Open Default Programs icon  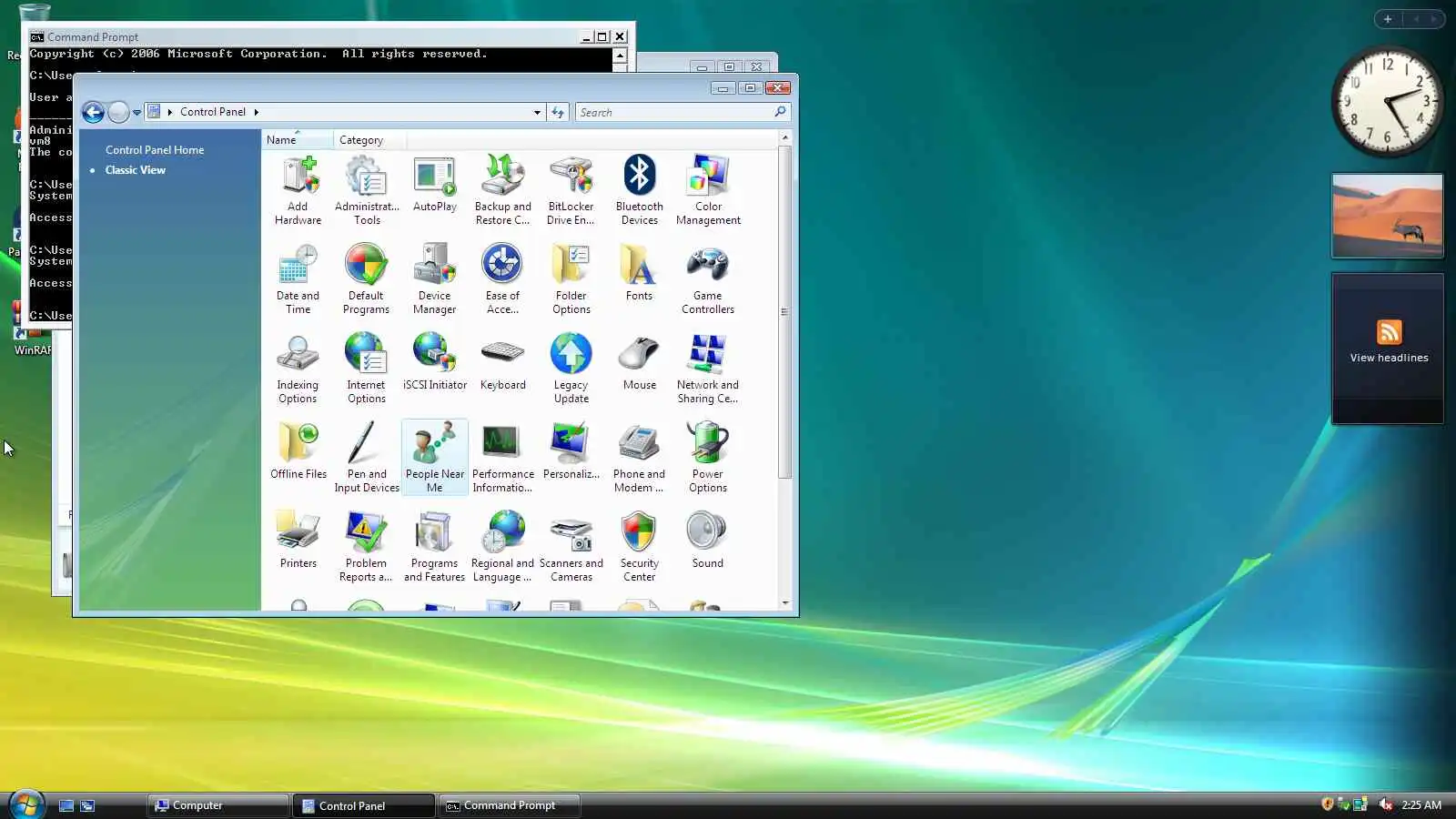(x=366, y=279)
